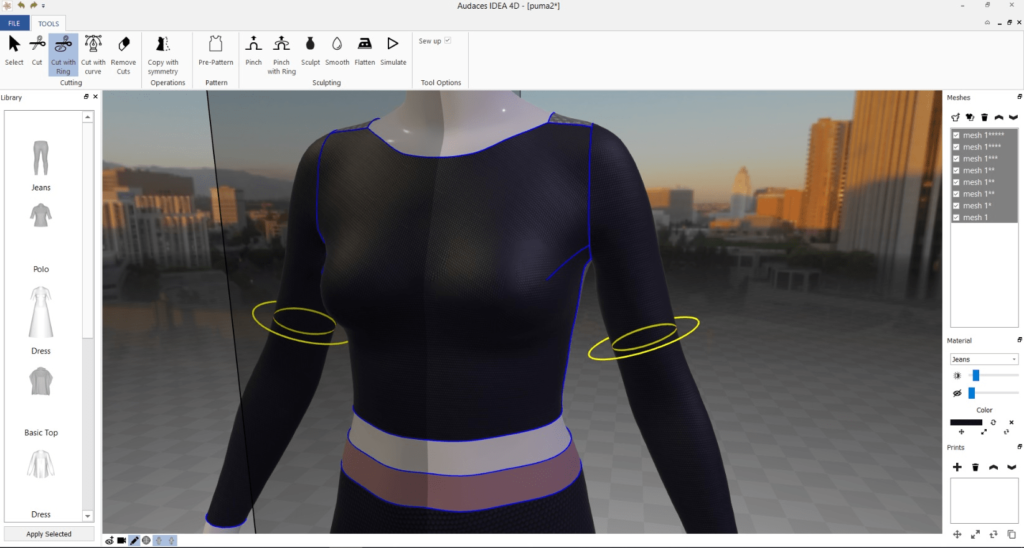
Task: Remove material color with X icon
Action: point(1012,423)
